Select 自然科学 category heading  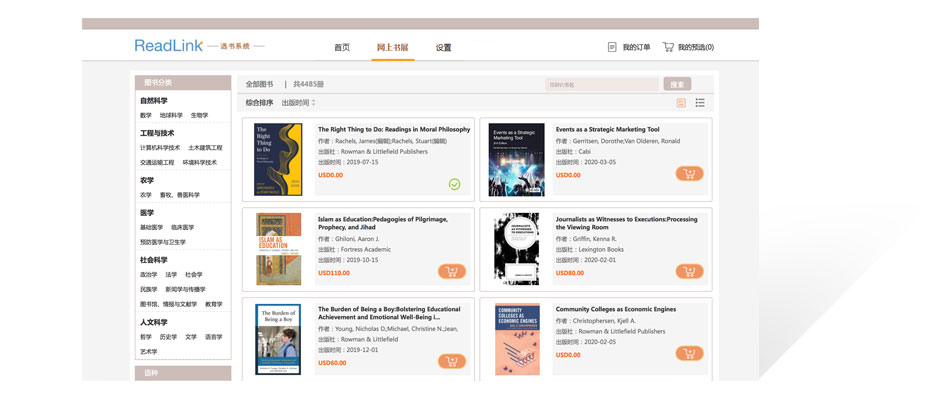click(154, 101)
